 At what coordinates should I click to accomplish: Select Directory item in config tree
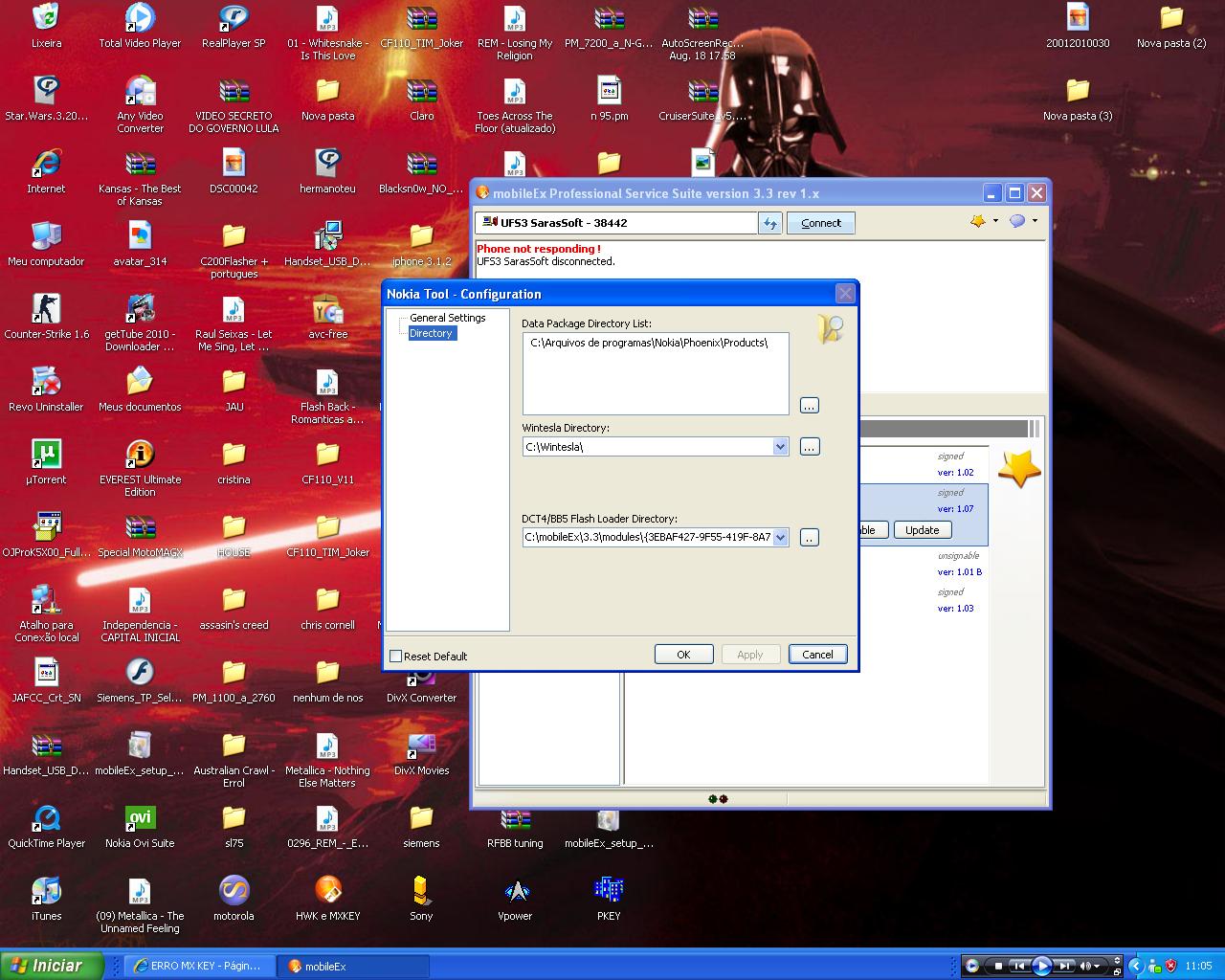point(431,333)
